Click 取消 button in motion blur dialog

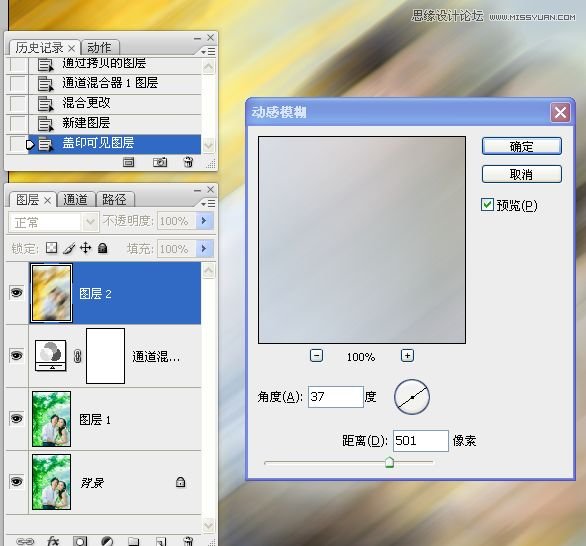tap(522, 174)
